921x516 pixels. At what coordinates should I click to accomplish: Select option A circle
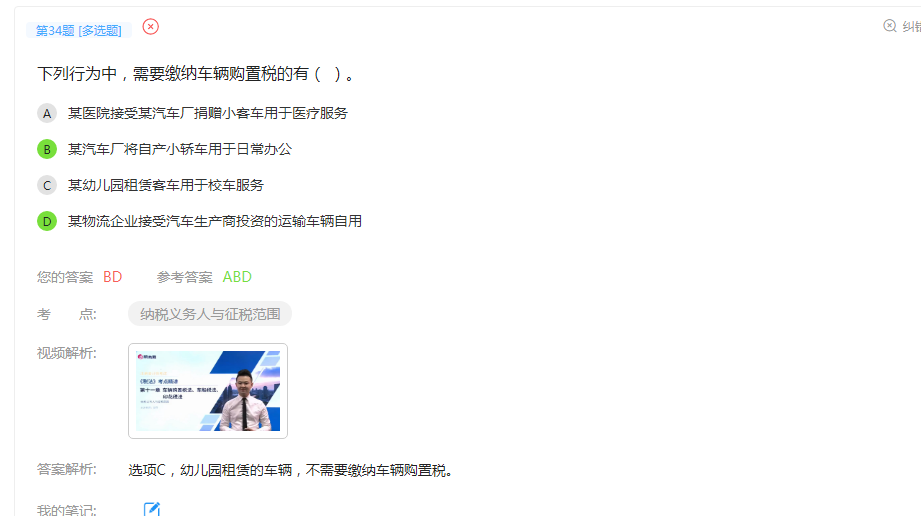47,113
